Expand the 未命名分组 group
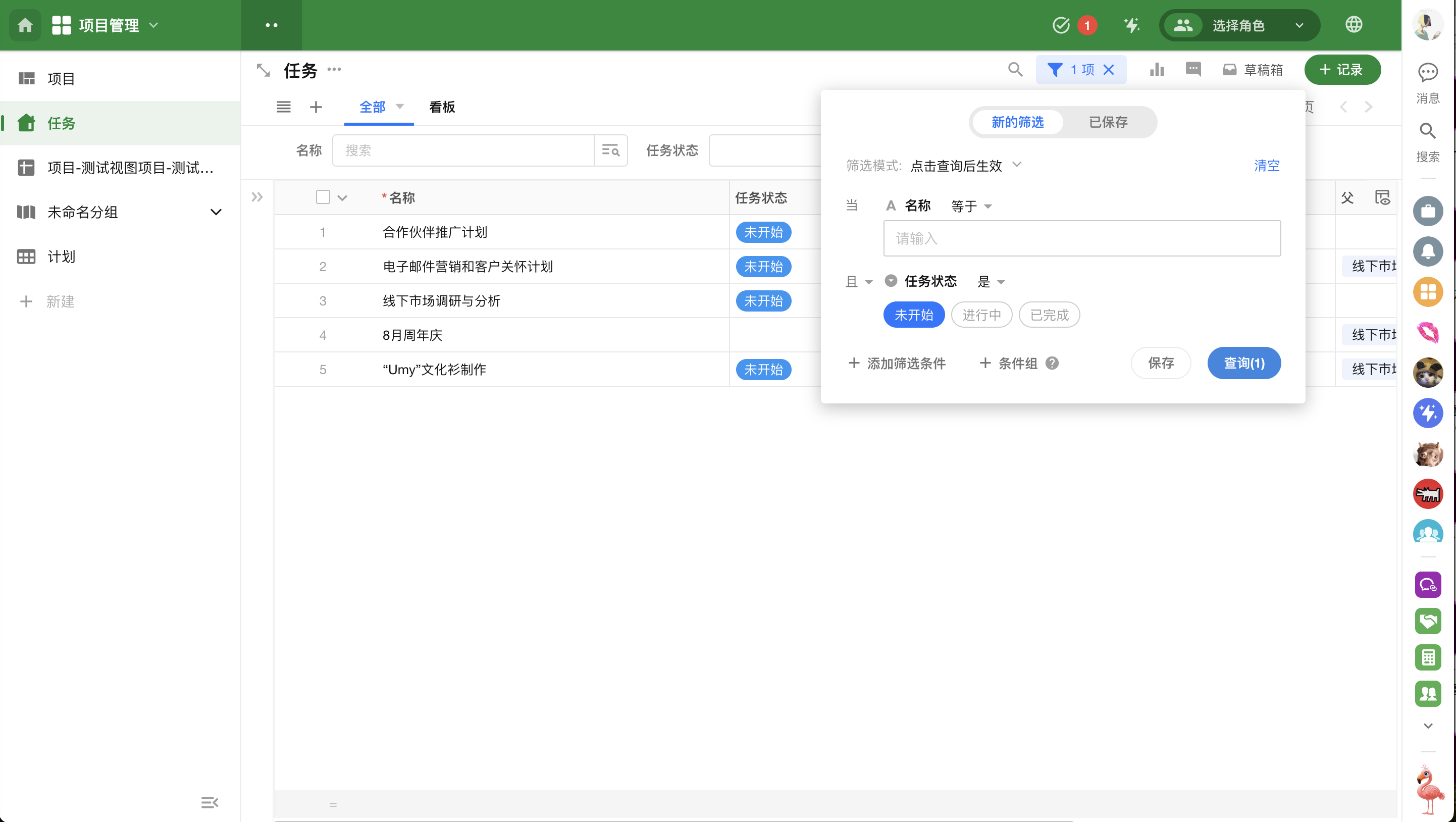1456x822 pixels. (x=216, y=212)
